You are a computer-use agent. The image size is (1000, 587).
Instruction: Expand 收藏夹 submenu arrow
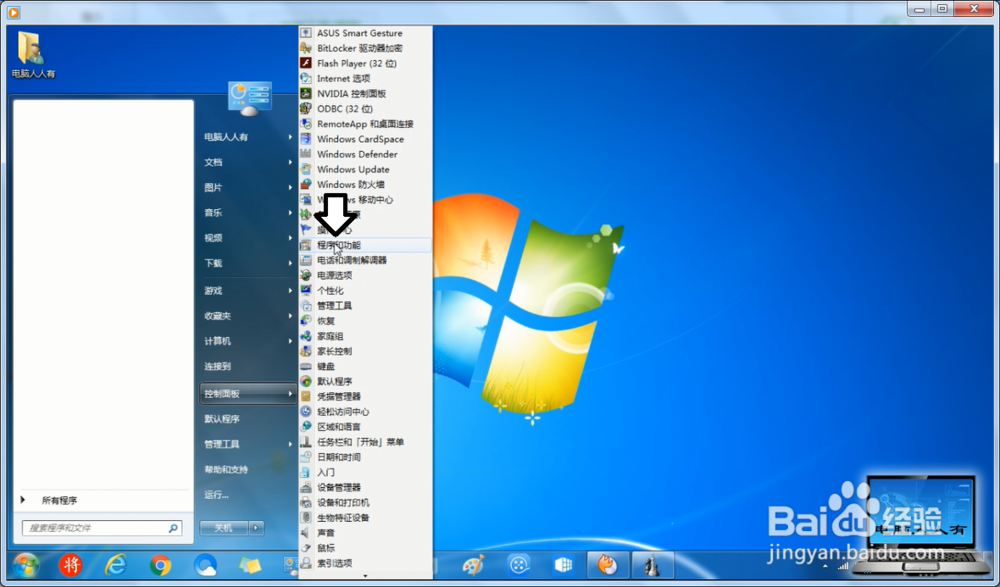click(x=290, y=316)
